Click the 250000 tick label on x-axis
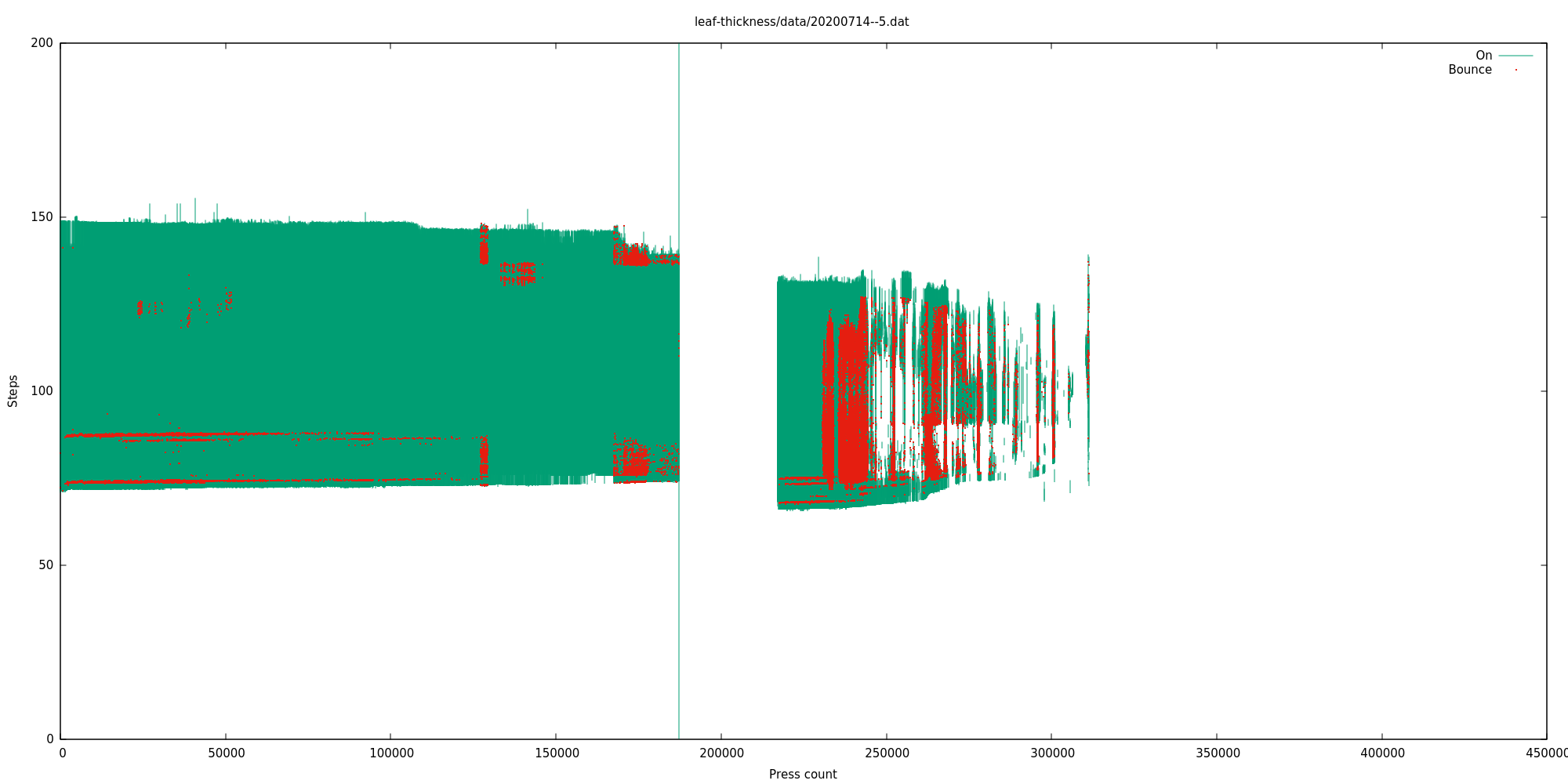Screen dimensions: 1568x784 887,753
